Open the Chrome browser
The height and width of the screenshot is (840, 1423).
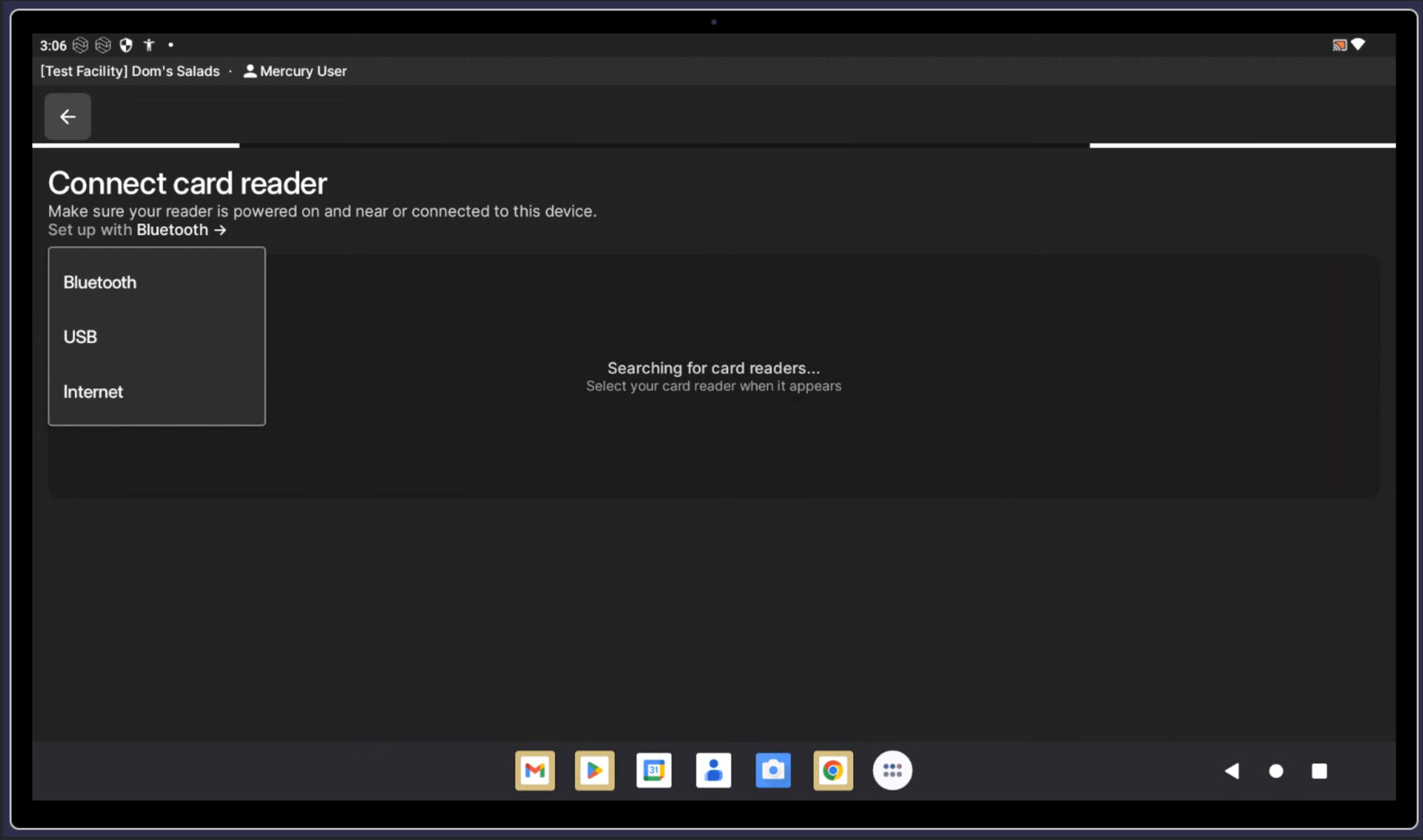click(832, 770)
